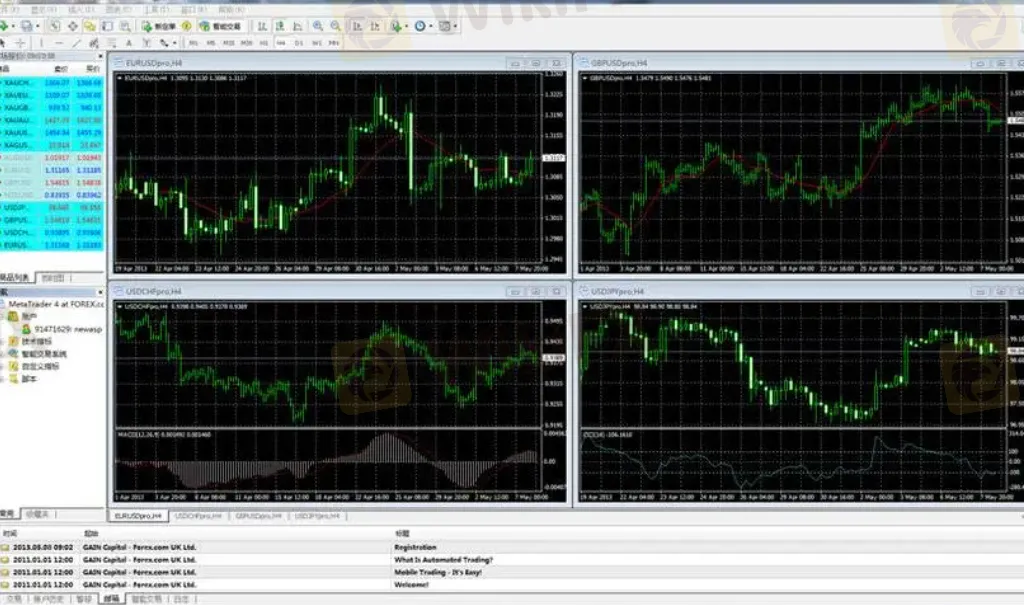Open the 'What Is Automated Trading?' message
Image resolution: width=1024 pixels, height=605 pixels.
(x=443, y=560)
